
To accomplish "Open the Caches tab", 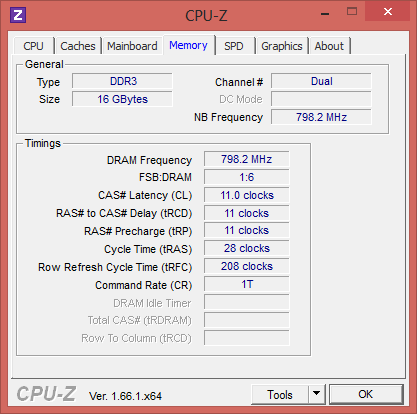I will click(x=78, y=46).
